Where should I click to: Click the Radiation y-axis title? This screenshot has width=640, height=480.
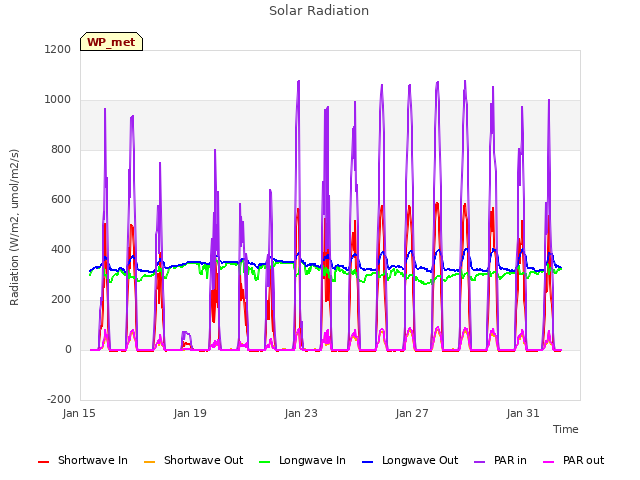[x=14, y=227]
